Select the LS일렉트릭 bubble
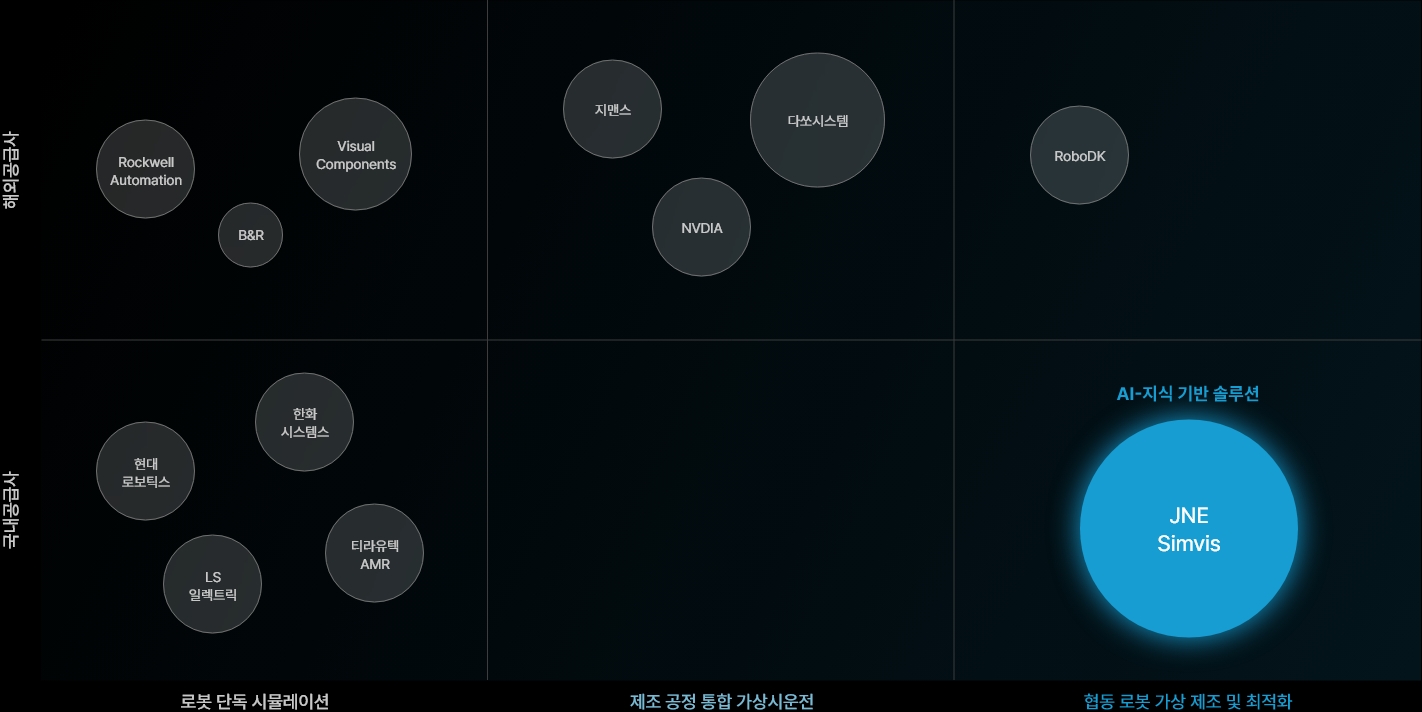The width and height of the screenshot is (1422, 712). pyautogui.click(x=212, y=584)
